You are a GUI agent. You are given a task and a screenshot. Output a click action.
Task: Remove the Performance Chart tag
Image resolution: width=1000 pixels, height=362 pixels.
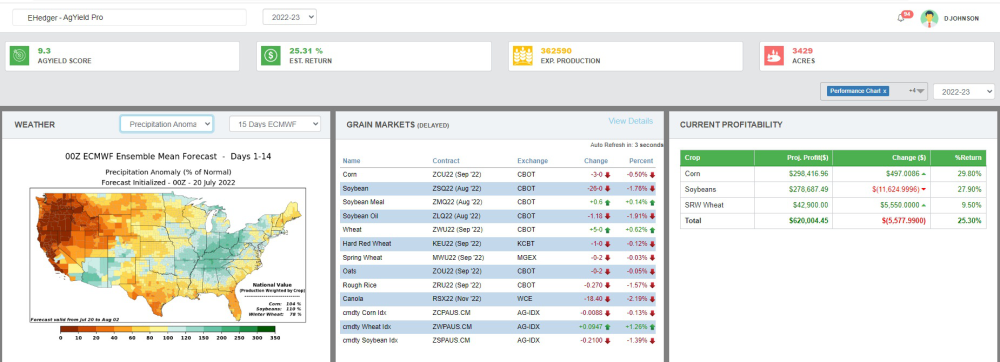(x=885, y=91)
